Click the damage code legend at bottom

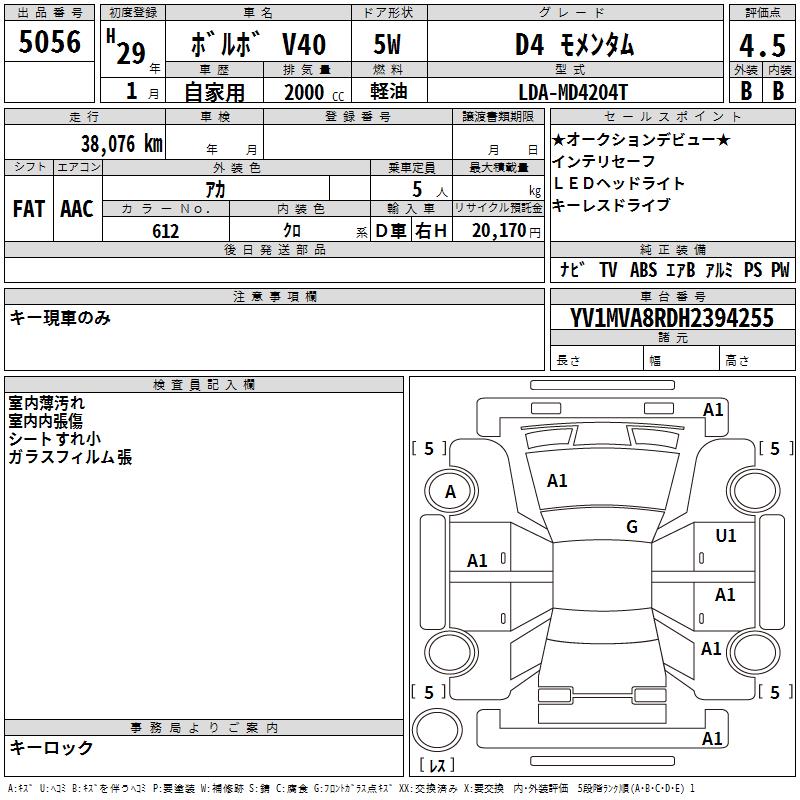(351, 788)
